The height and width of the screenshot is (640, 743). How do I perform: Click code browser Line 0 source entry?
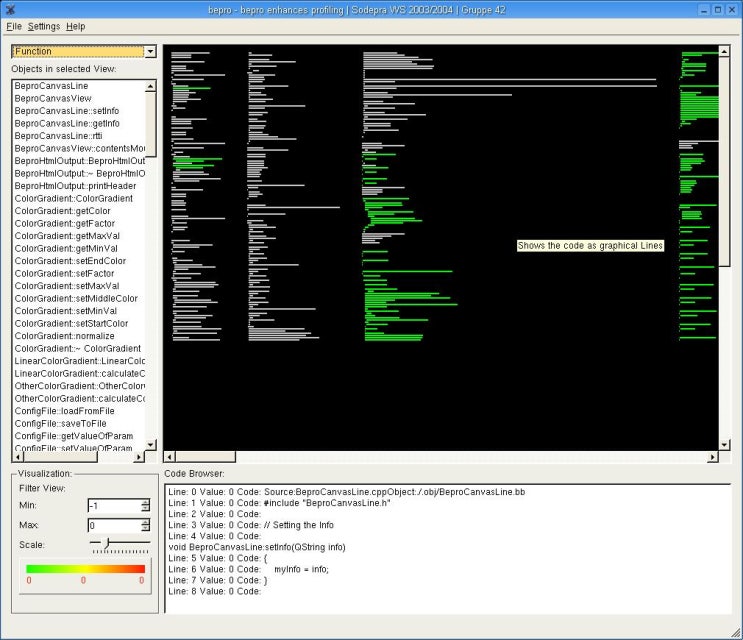coord(346,492)
